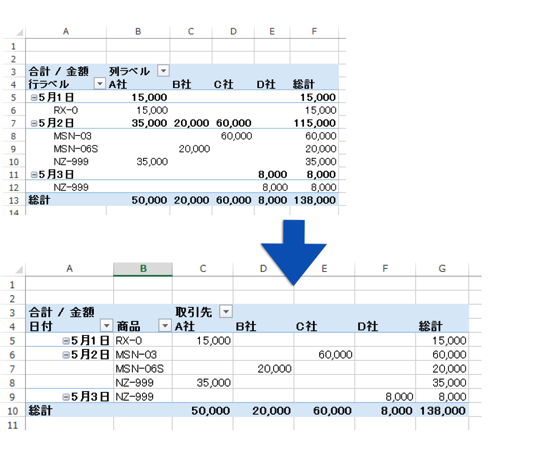Collapse the 5月3日 group in upper table
Image resolution: width=550 pixels, height=450 pixels.
[34, 175]
